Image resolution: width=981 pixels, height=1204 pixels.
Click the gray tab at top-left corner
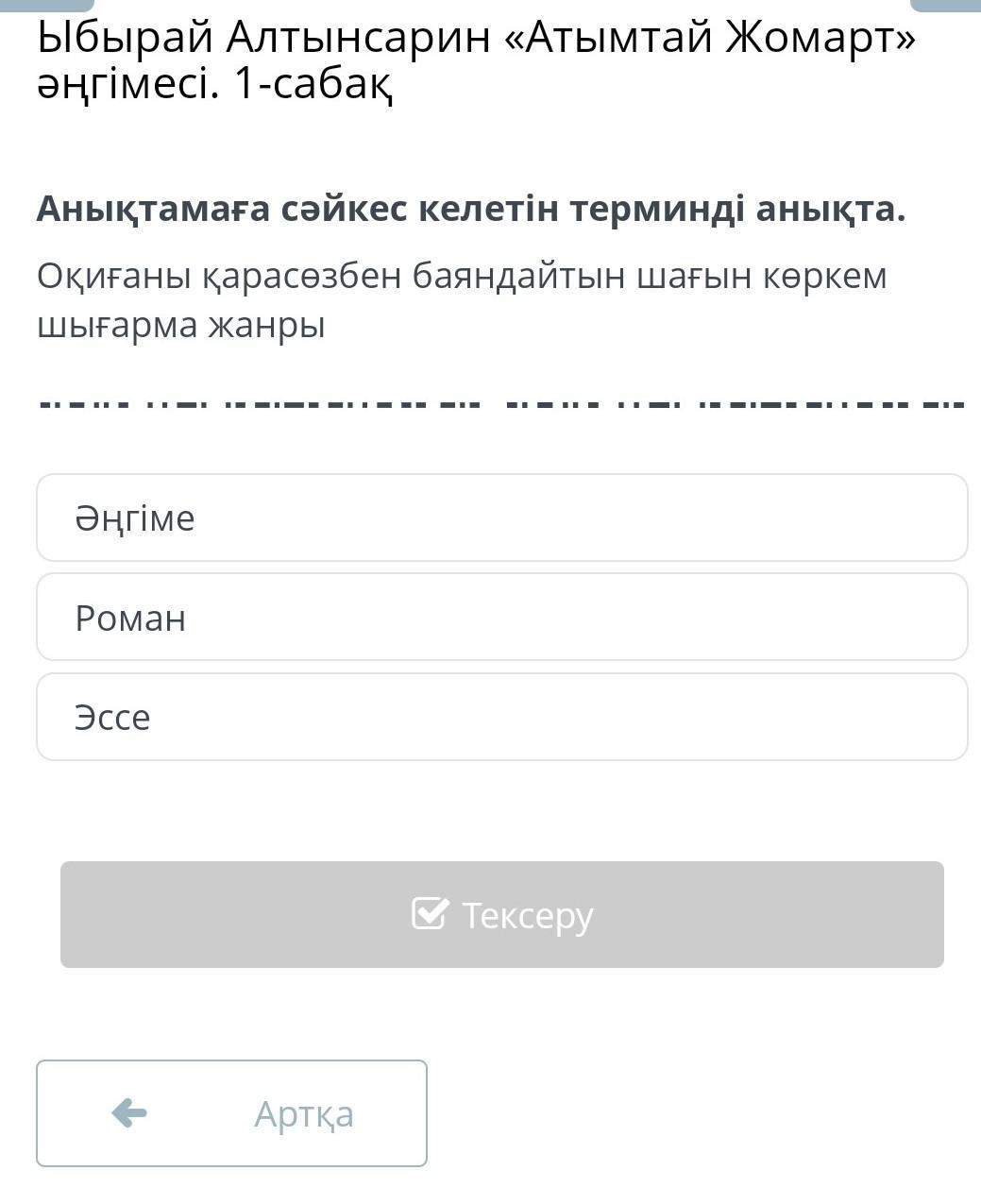pos(47,5)
